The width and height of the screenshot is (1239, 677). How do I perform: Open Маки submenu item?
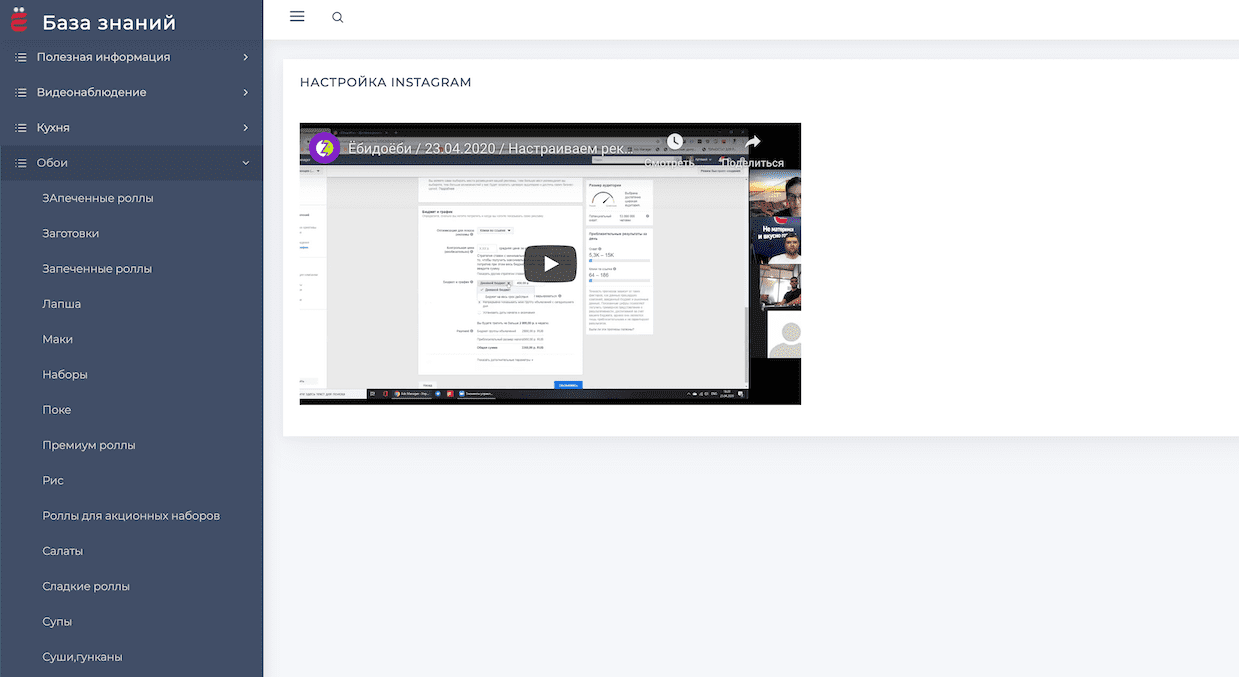coord(57,339)
